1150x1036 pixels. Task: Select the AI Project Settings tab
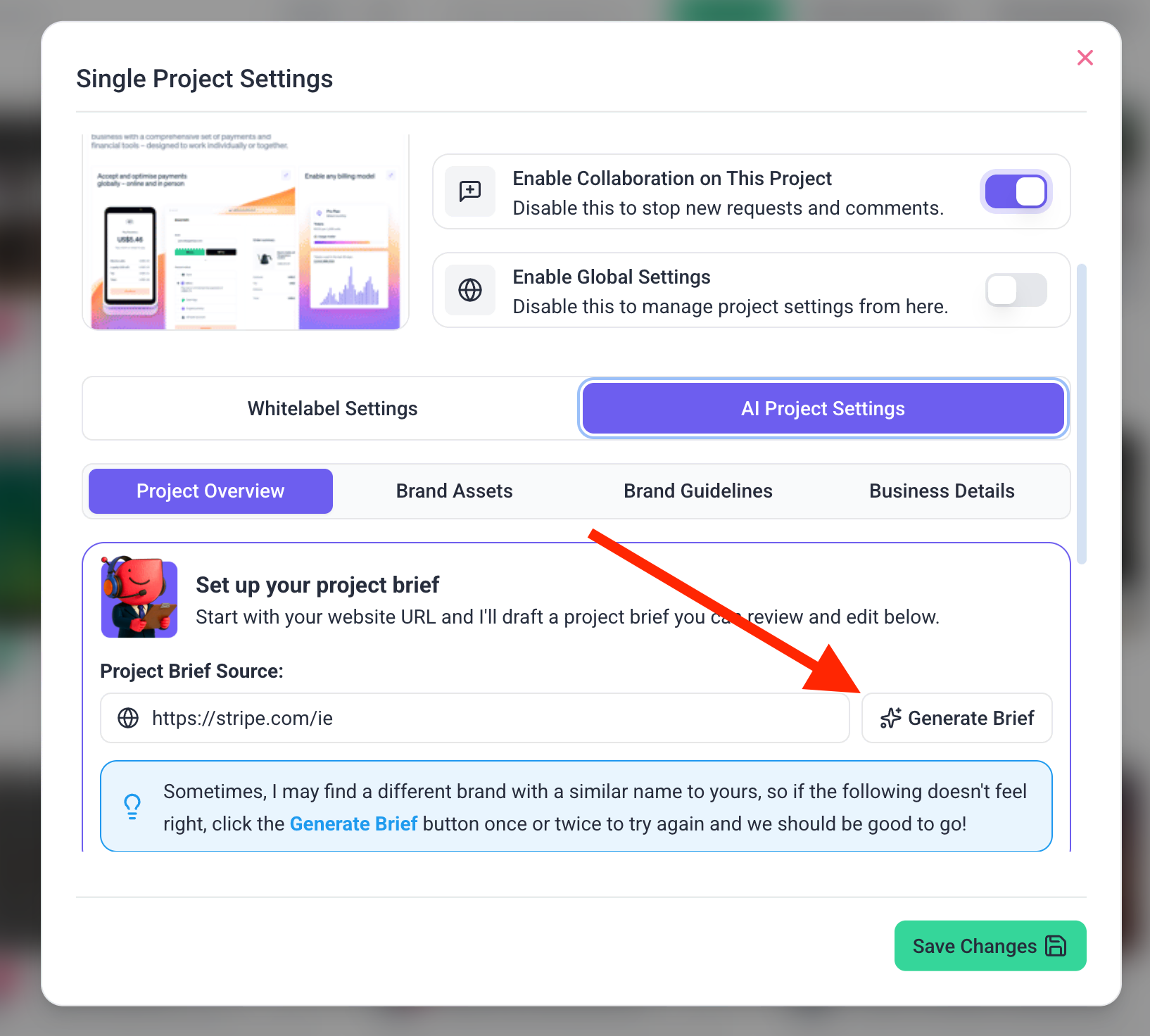tap(823, 409)
